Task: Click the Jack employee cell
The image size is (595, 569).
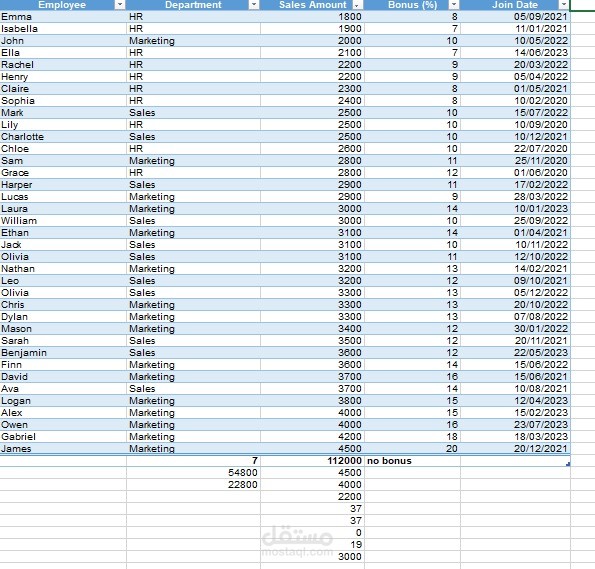Action: coord(63,244)
